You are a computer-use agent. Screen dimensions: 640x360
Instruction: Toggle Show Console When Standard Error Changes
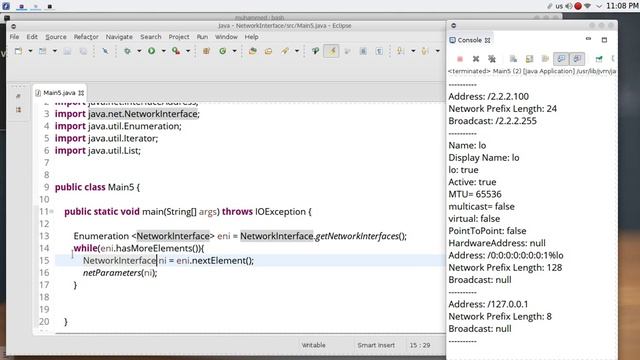[x=577, y=59]
